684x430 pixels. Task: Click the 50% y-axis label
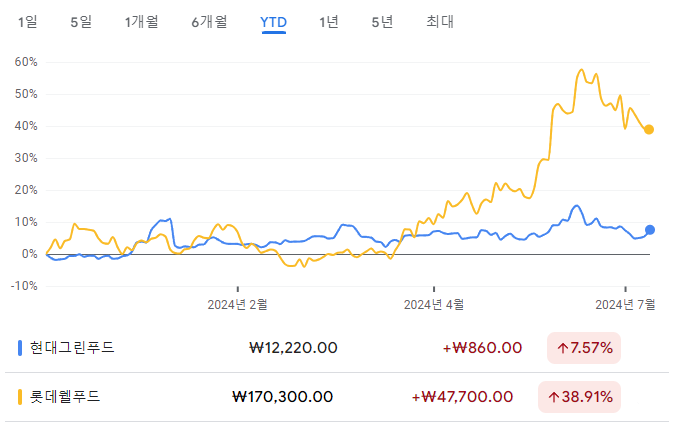[26, 94]
